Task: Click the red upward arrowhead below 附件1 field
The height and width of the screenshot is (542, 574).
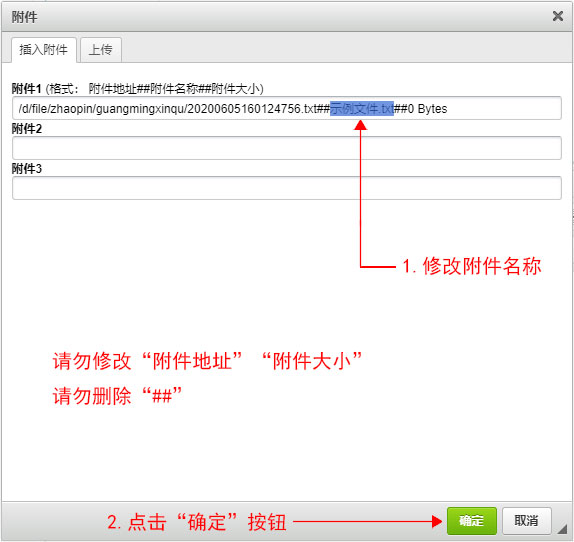Action: (x=361, y=125)
